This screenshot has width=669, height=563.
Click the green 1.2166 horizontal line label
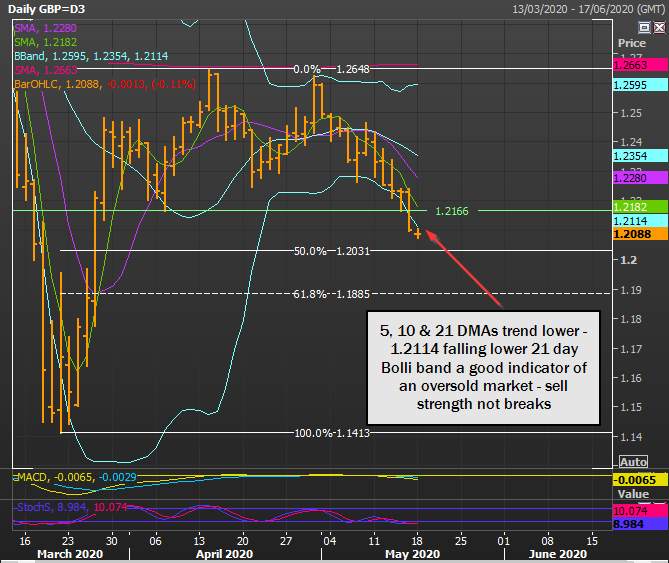point(451,211)
